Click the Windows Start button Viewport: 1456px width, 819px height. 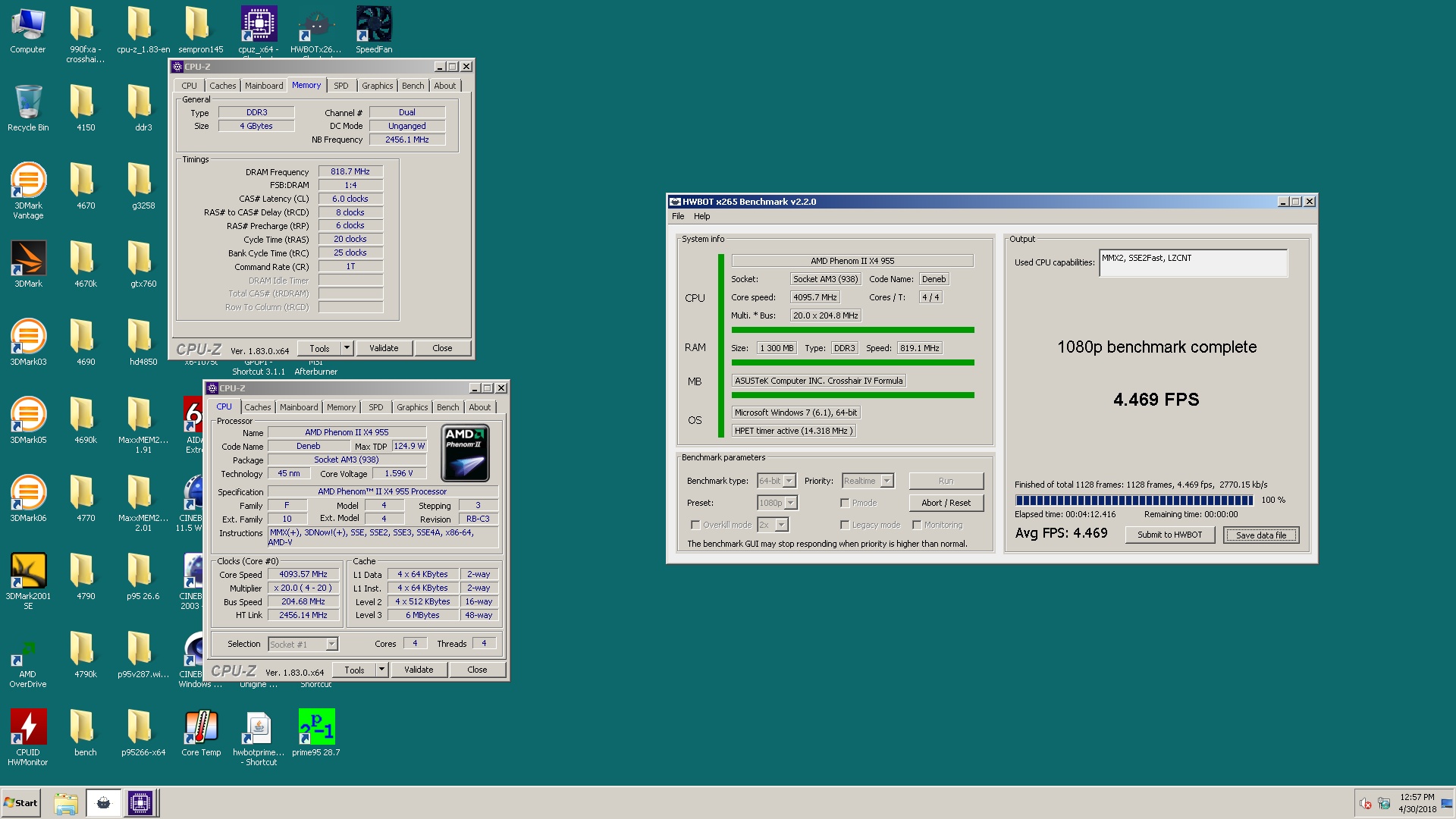tap(20, 803)
